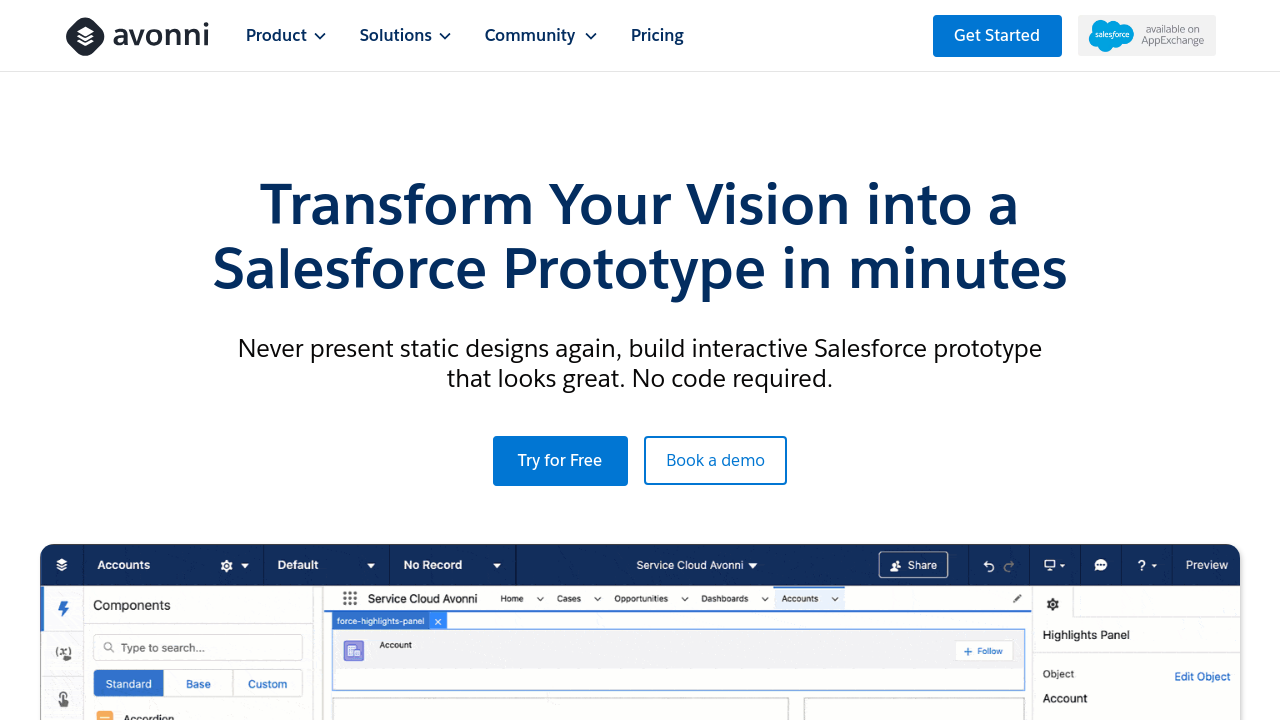Expand the Solutions menu
This screenshot has height=720, width=1280.
pyautogui.click(x=405, y=35)
